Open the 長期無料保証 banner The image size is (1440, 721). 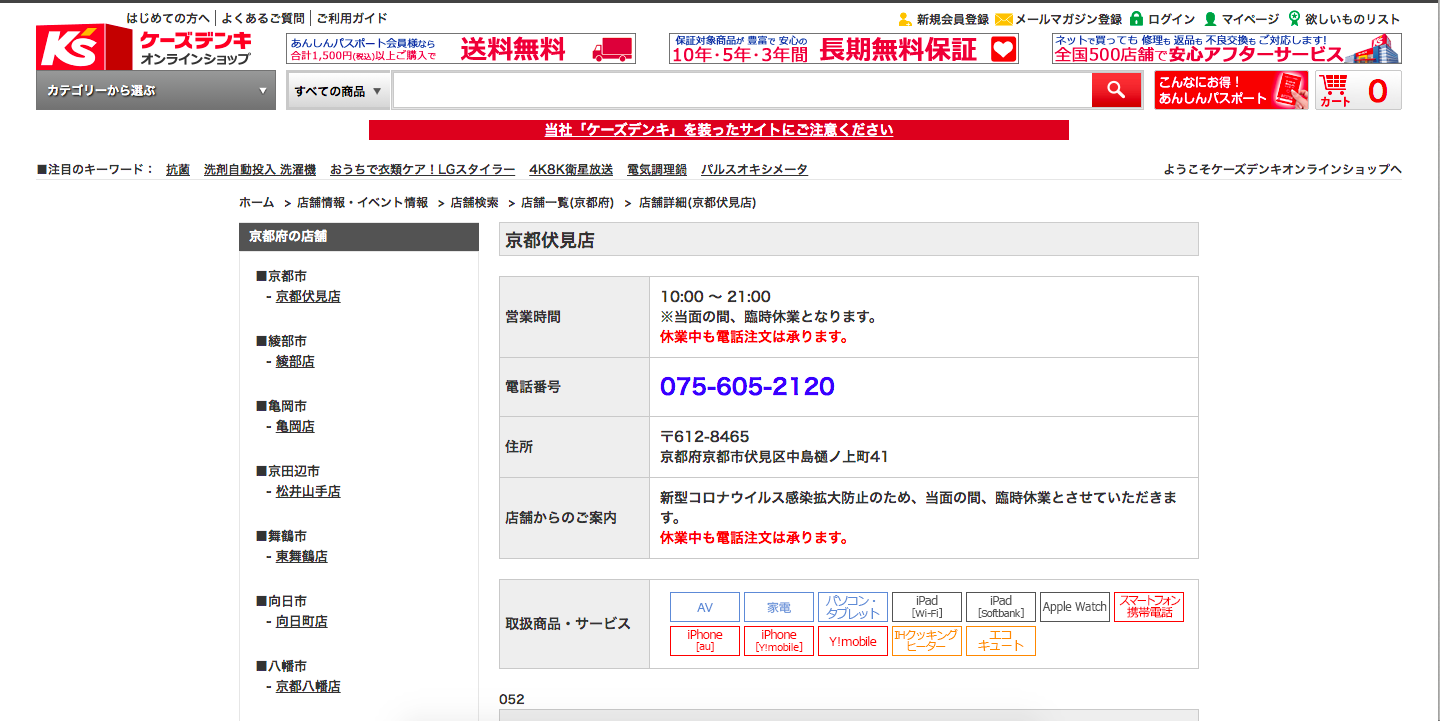[844, 49]
